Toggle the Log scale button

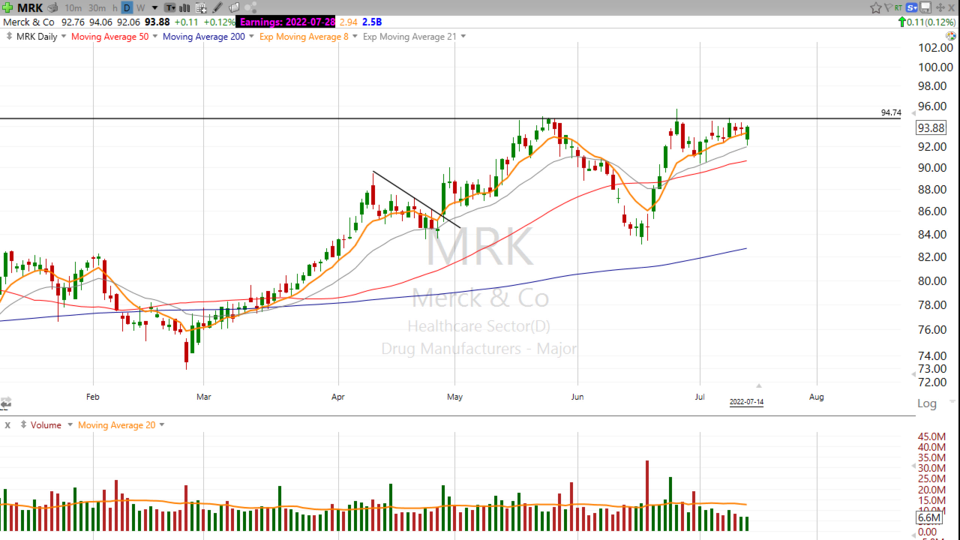(x=926, y=403)
